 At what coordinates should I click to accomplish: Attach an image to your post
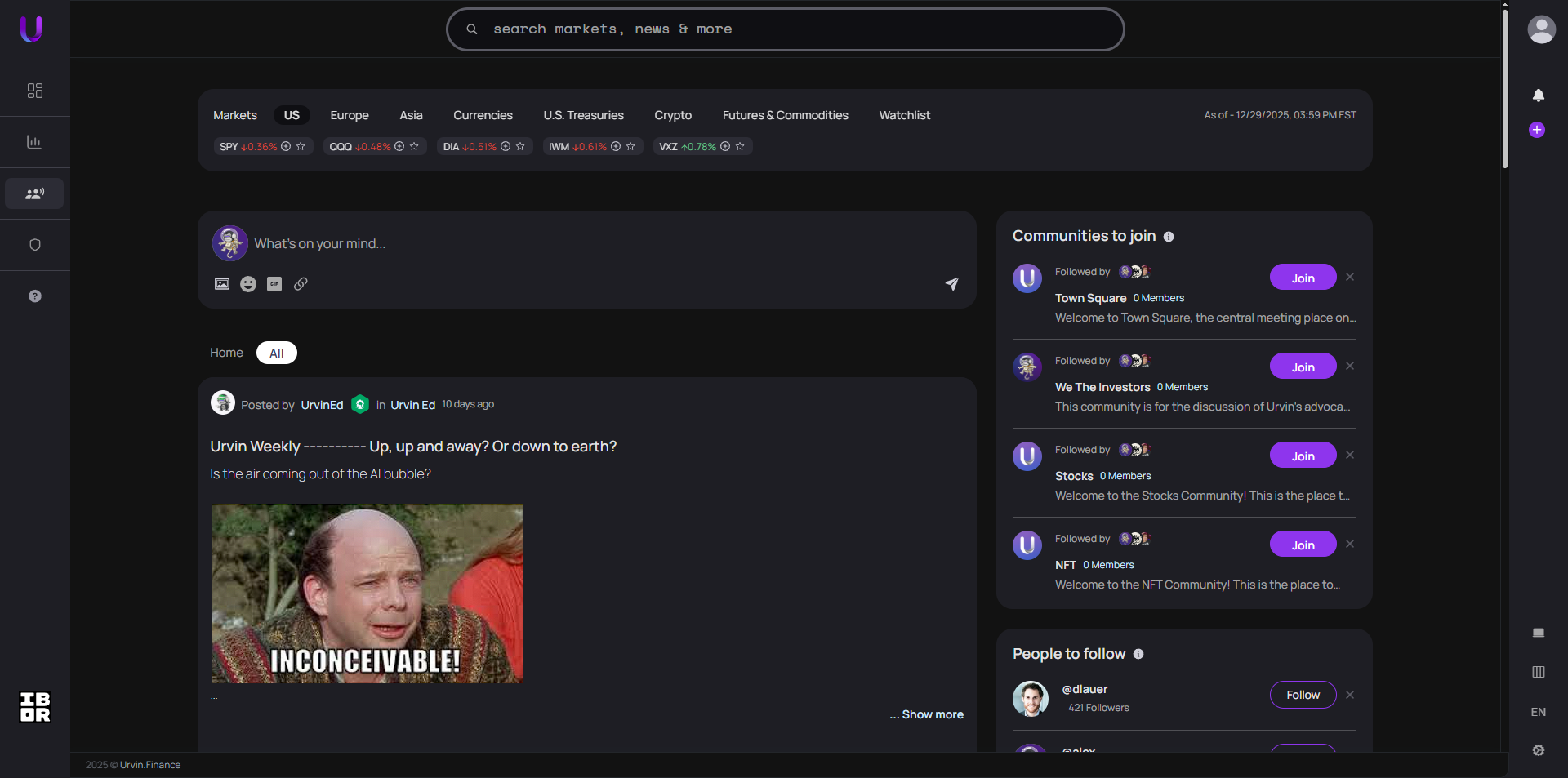pos(221,284)
